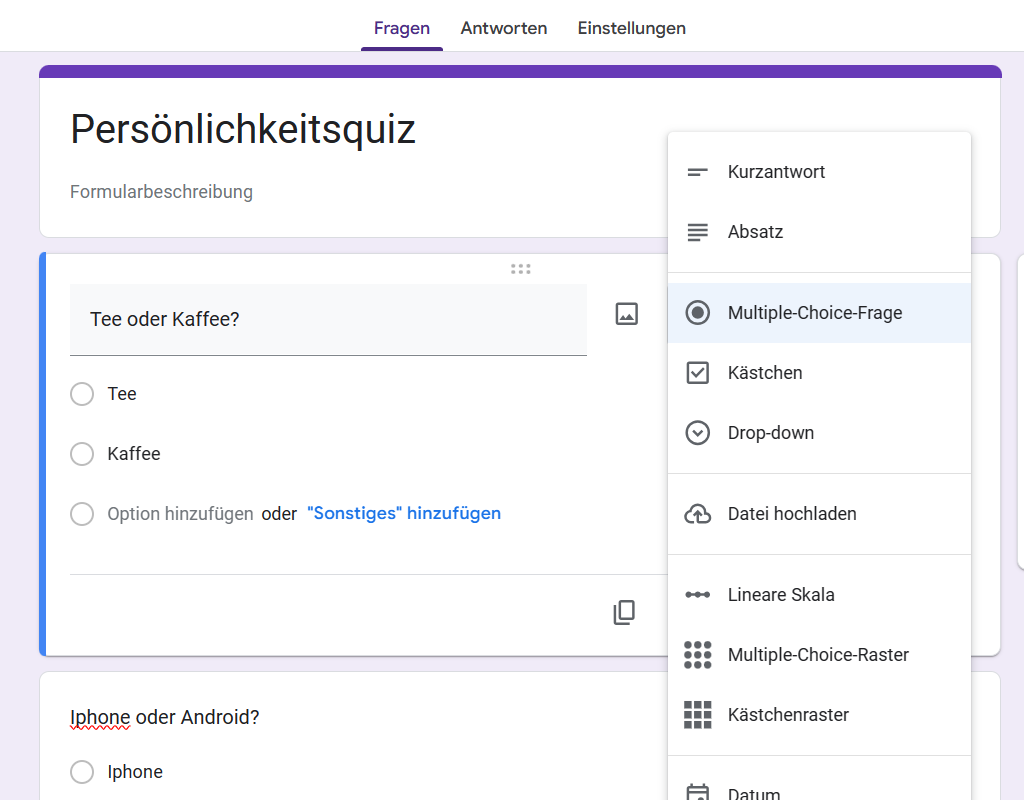
Task: Click the "Sonstiges" hinzufügen link
Action: pos(404,514)
